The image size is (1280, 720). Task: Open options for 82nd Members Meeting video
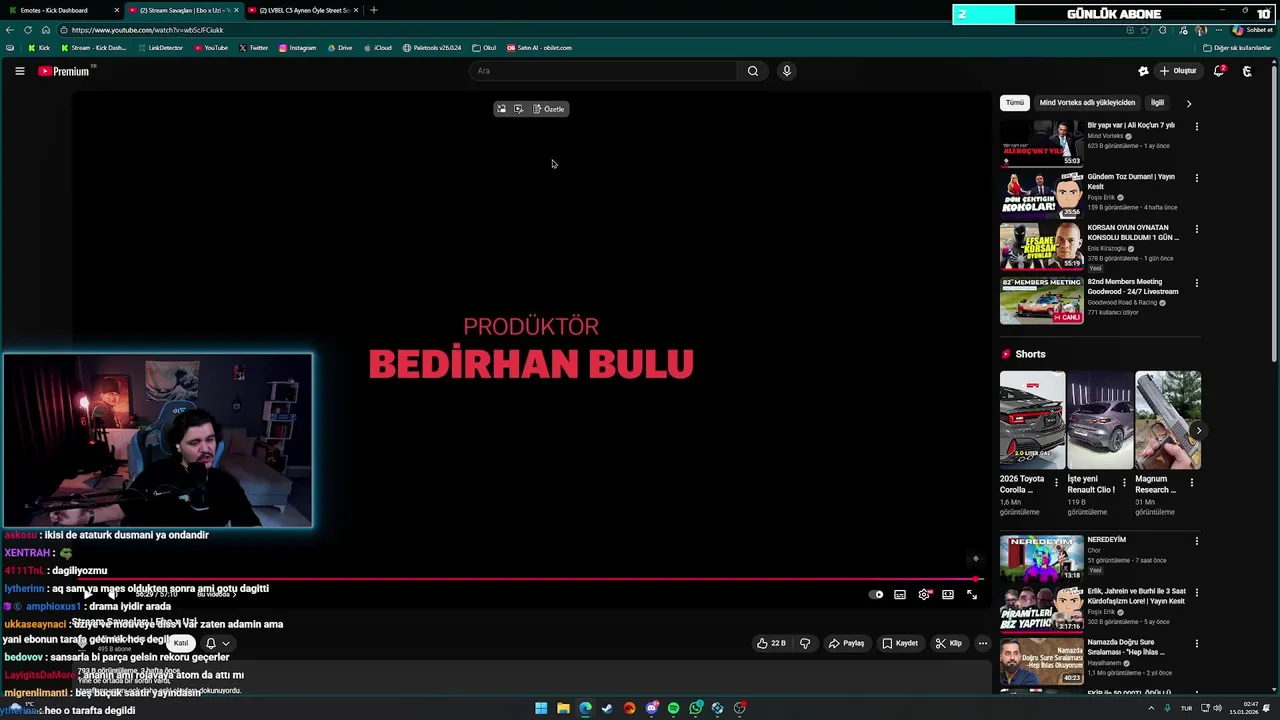point(1197,283)
